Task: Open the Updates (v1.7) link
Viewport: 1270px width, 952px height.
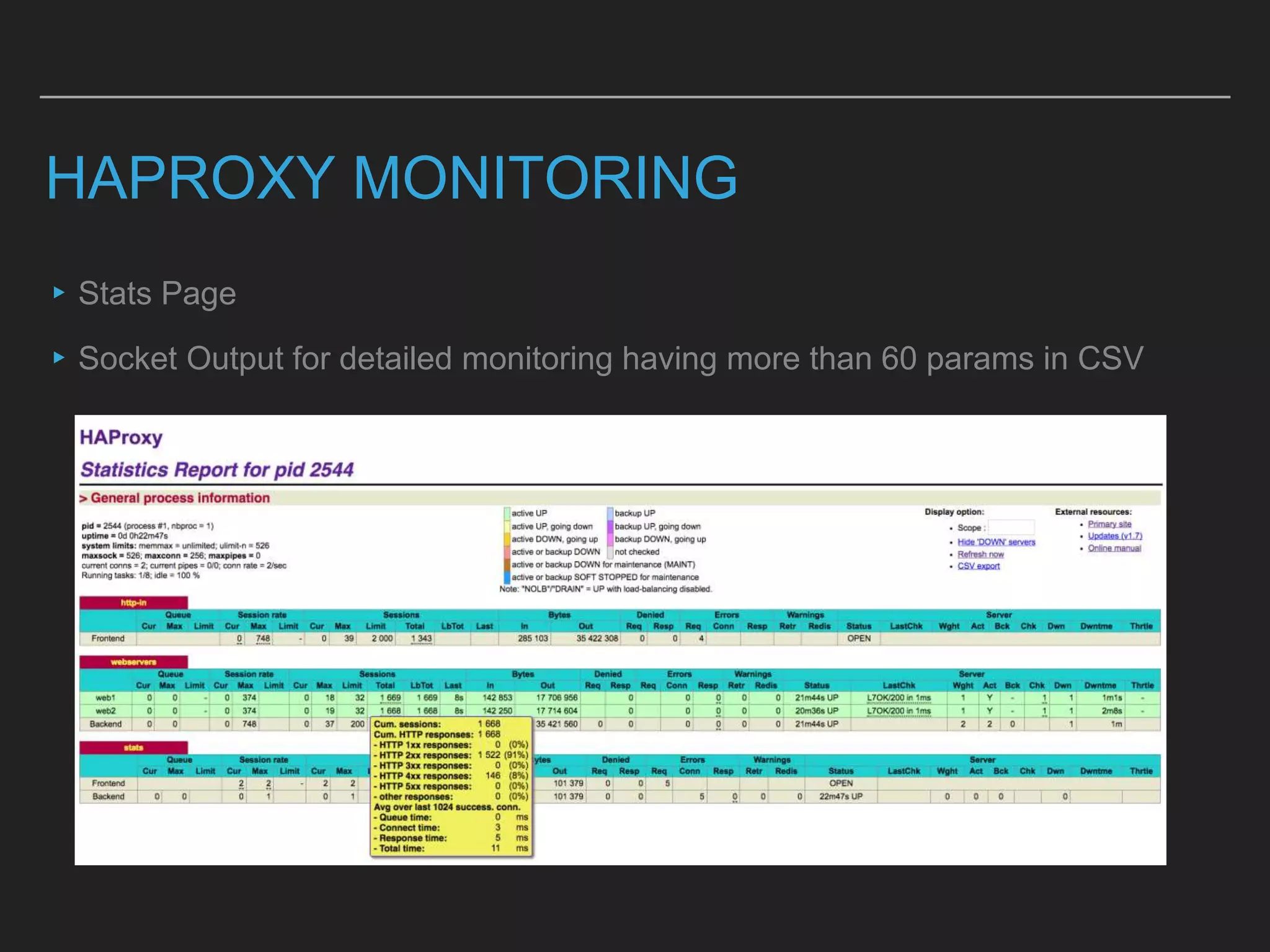Action: point(1114,536)
